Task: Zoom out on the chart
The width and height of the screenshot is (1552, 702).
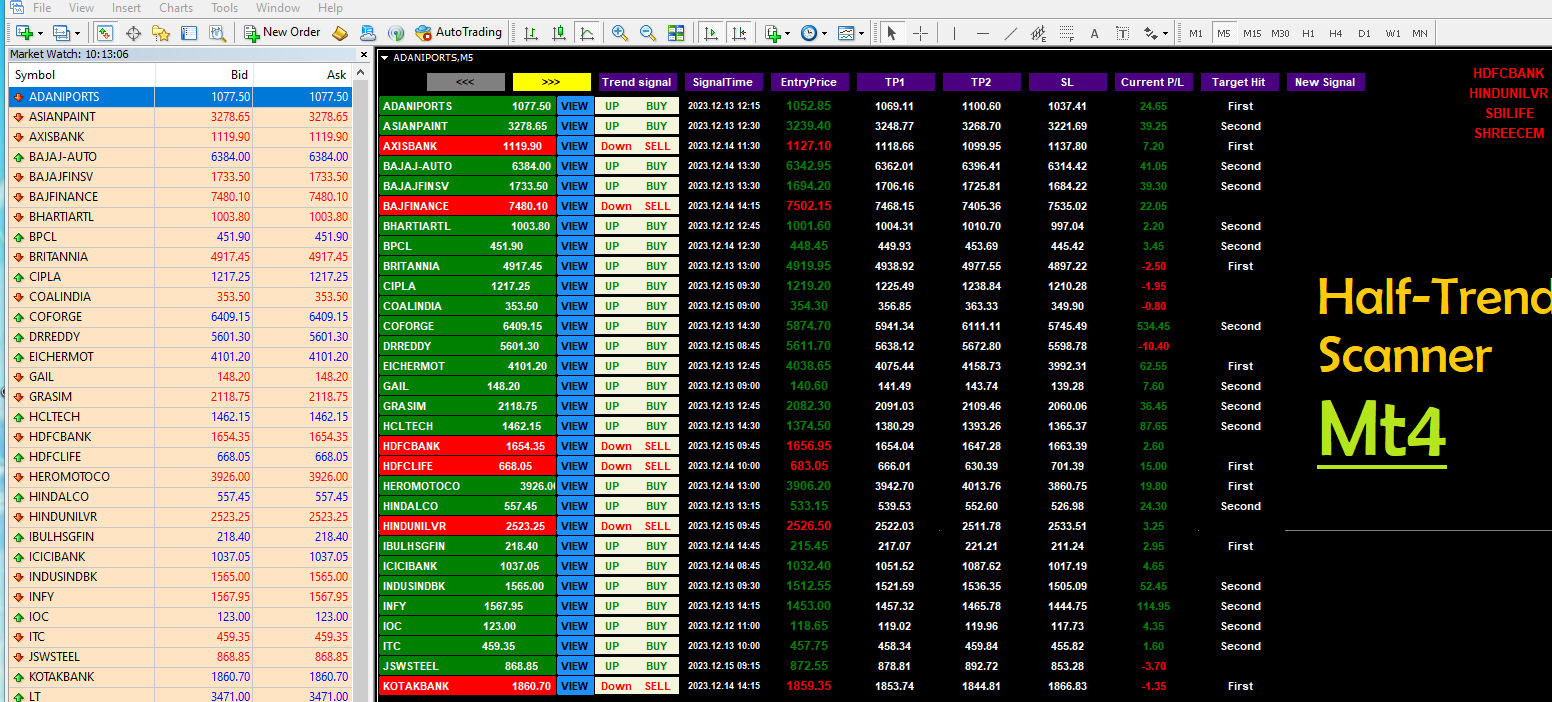Action: point(648,33)
